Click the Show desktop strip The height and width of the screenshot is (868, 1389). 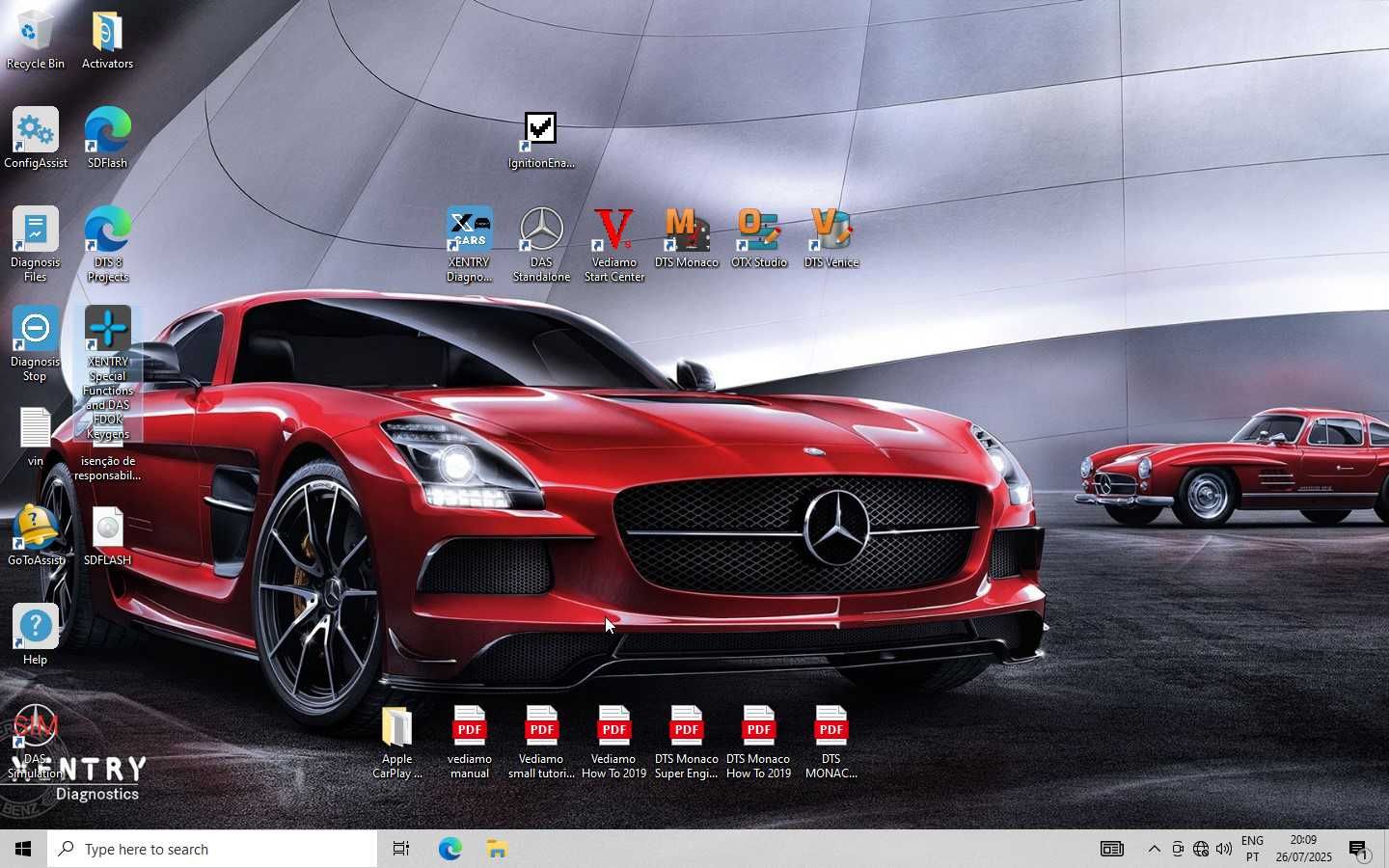[x=1386, y=849]
